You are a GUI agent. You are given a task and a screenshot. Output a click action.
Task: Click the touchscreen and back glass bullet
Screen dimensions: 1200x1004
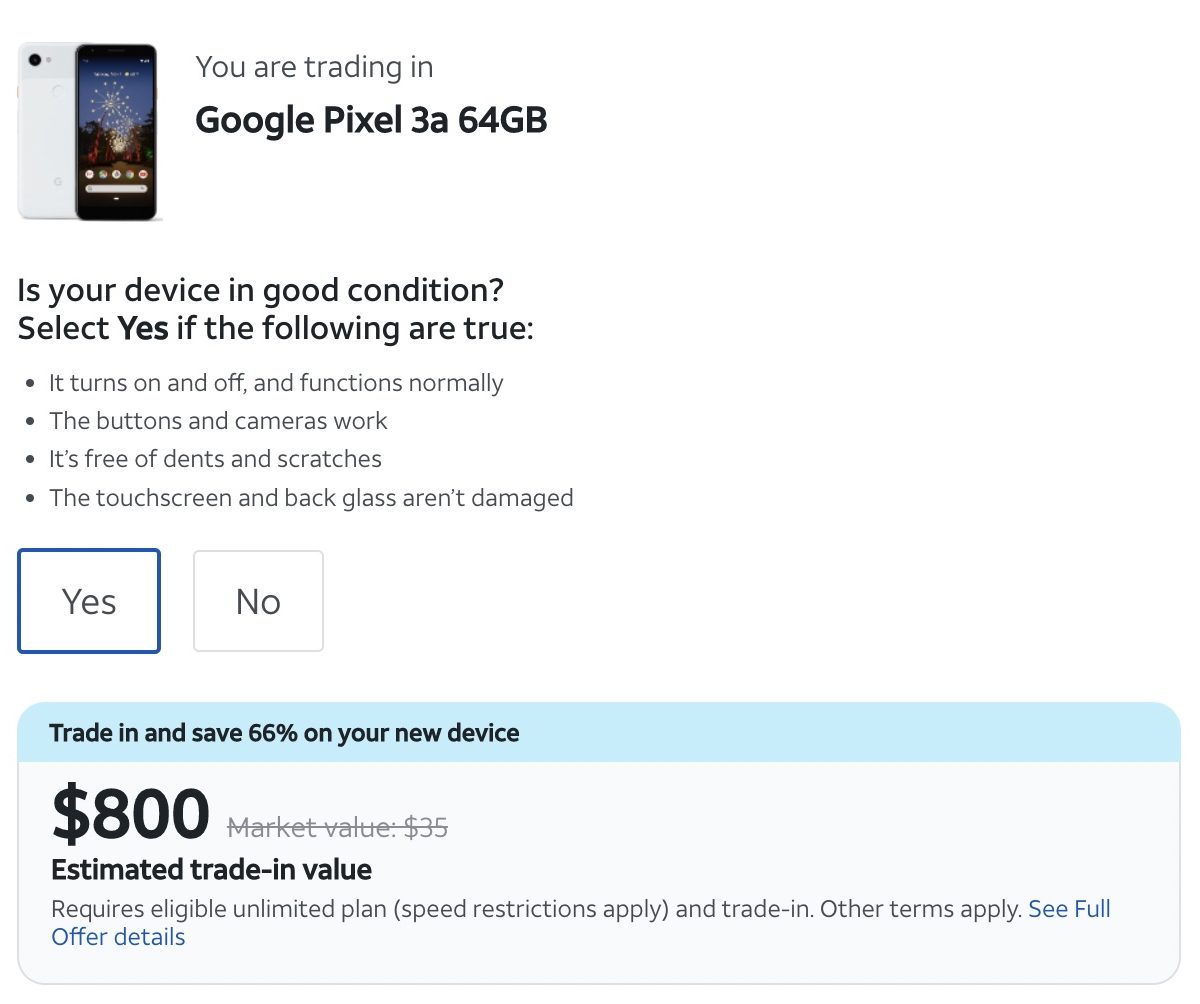pyautogui.click(x=311, y=497)
